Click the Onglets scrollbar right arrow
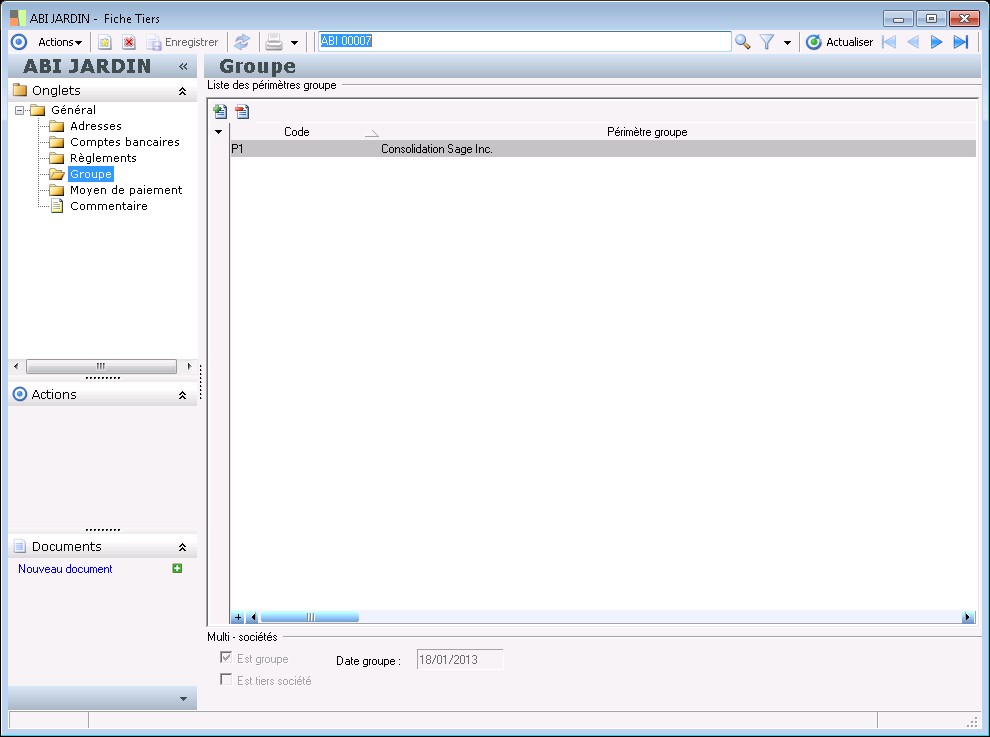This screenshot has width=990, height=737. pos(189,366)
